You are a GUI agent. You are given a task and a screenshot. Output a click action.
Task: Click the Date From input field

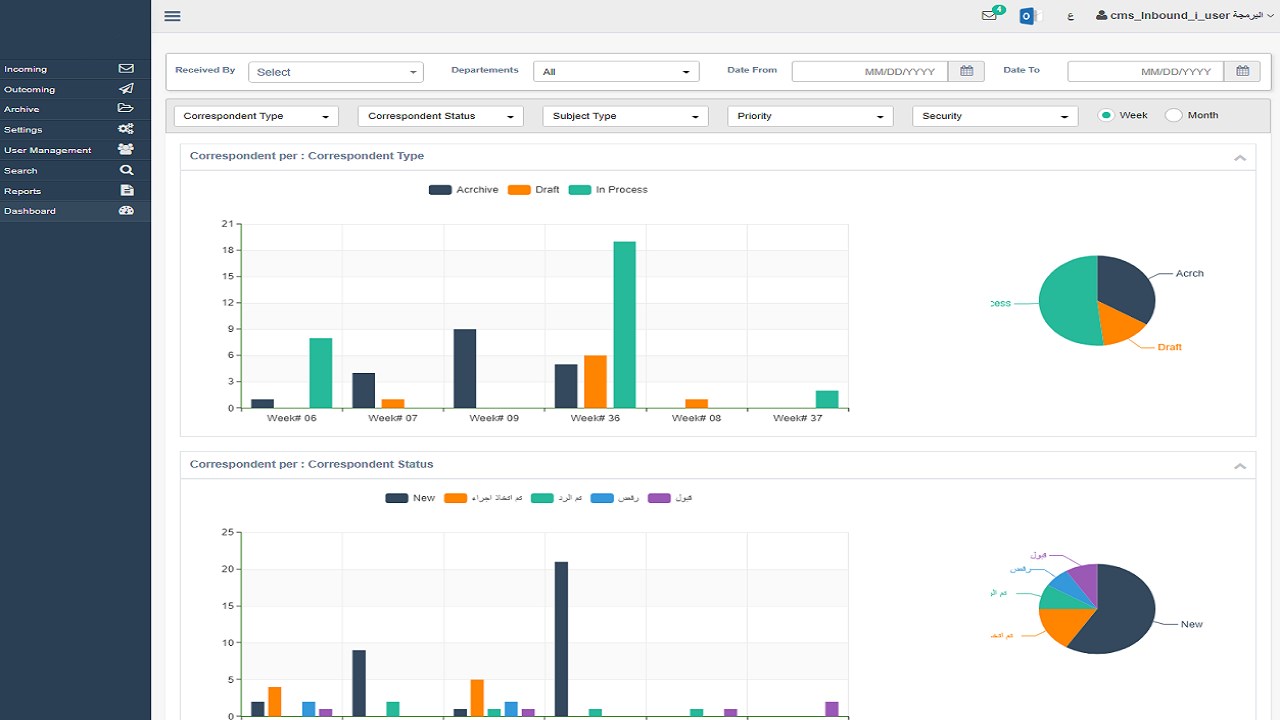click(x=870, y=71)
